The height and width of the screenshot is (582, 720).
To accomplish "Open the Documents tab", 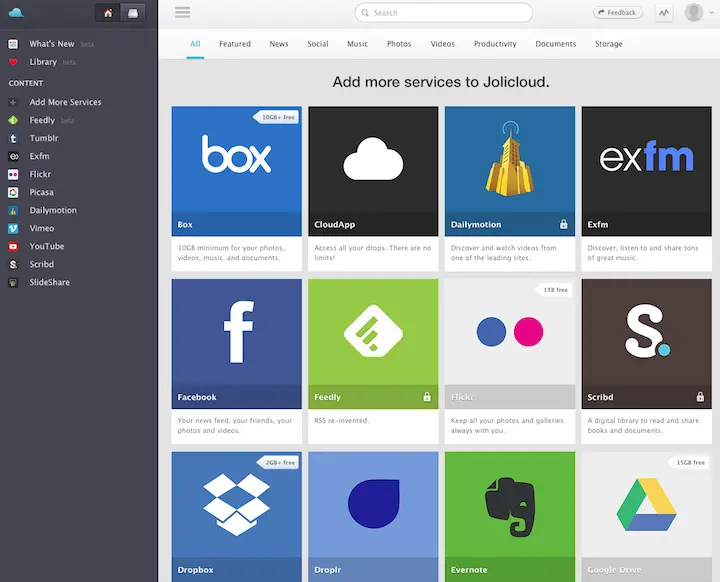I will (x=556, y=44).
